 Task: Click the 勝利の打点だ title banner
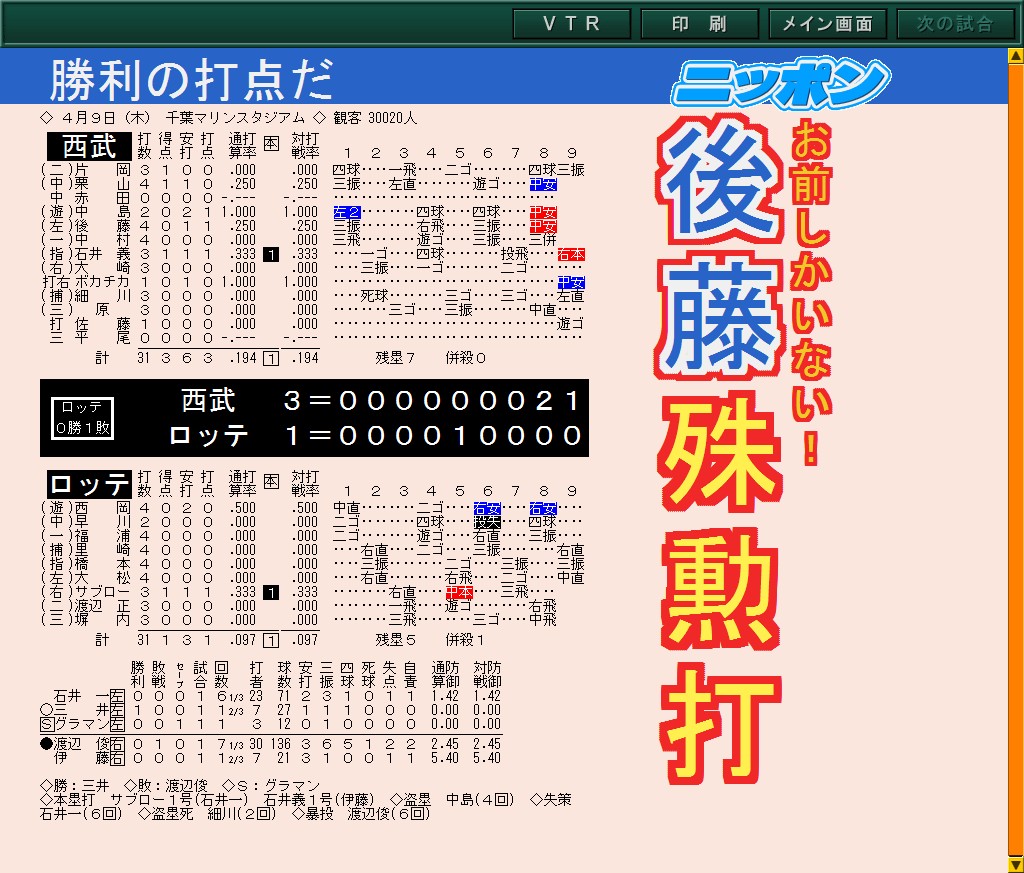191,80
